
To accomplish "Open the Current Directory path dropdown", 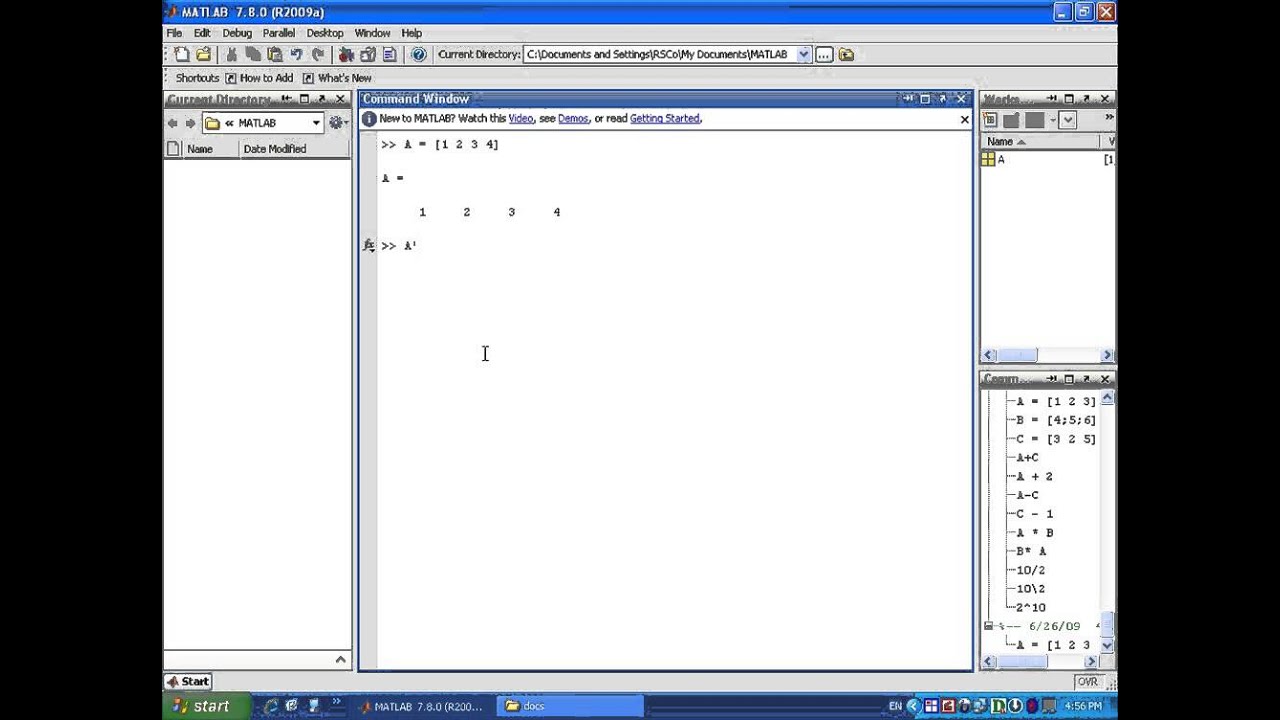I will click(x=803, y=55).
